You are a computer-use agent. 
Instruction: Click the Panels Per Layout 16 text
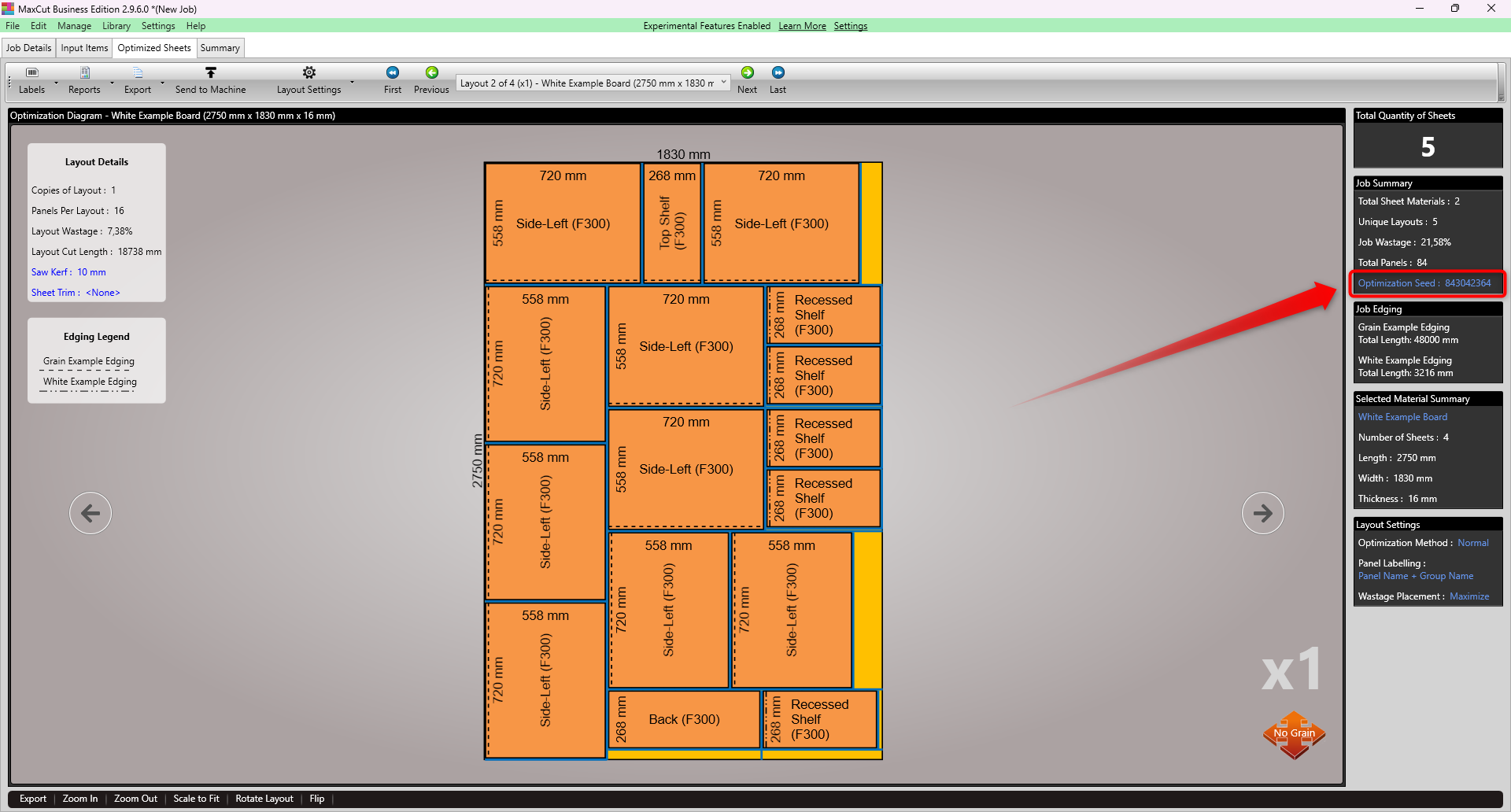point(78,211)
